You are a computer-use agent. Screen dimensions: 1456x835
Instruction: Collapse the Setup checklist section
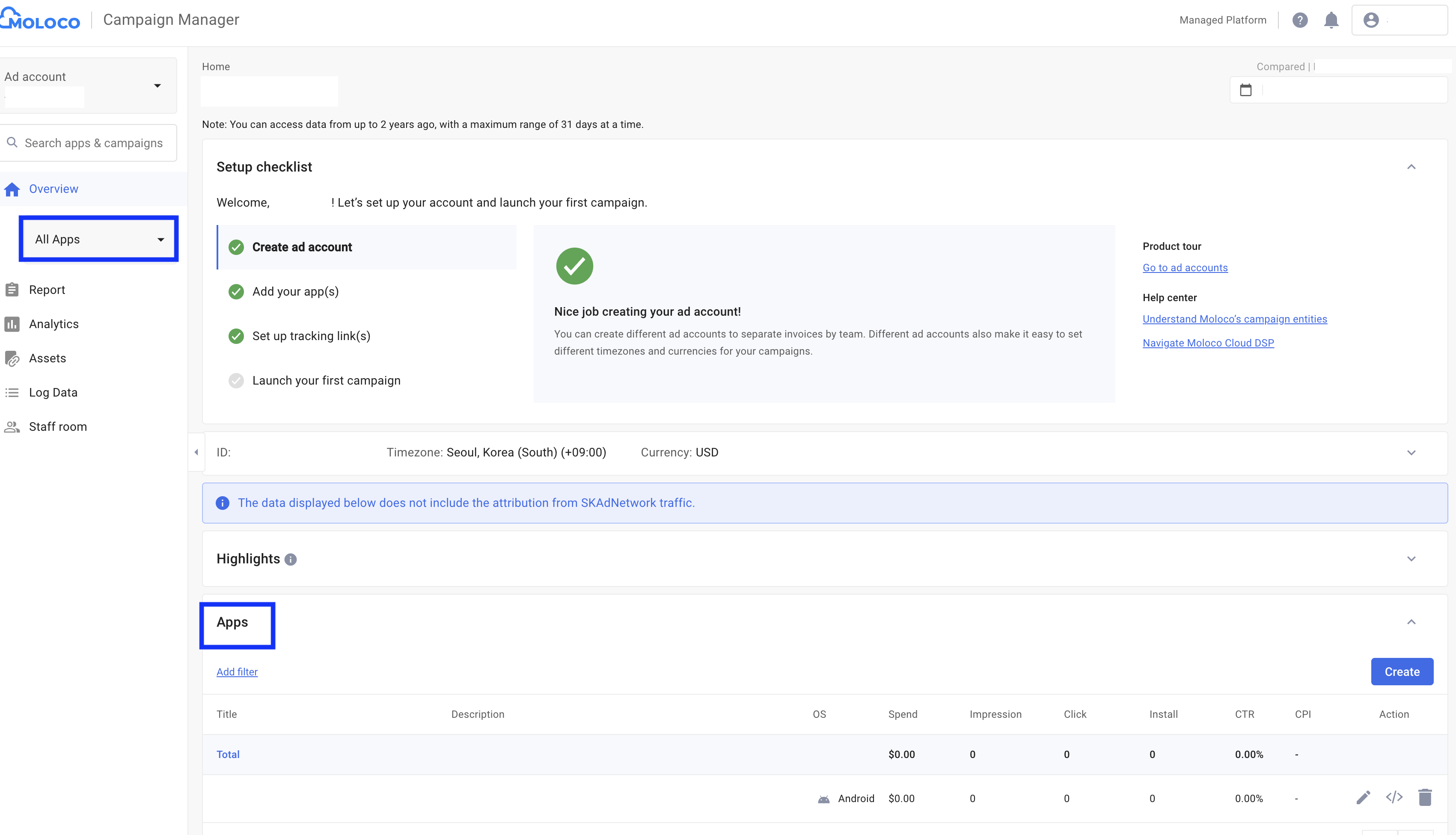(1411, 167)
